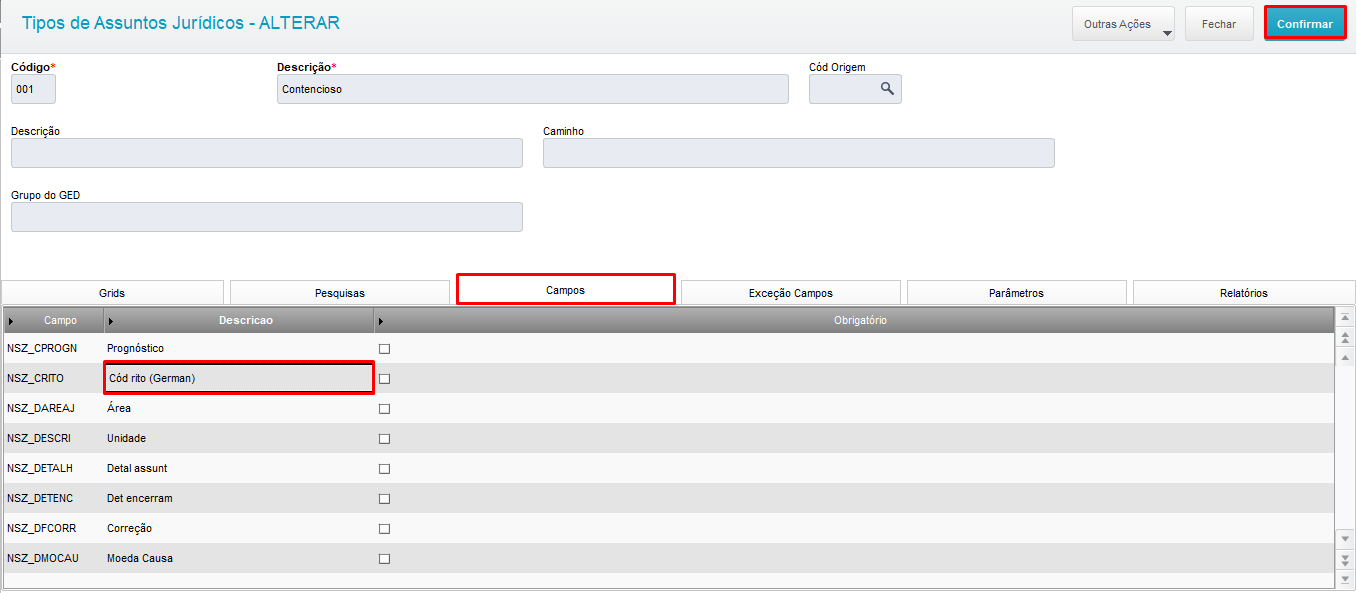The width and height of the screenshot is (1357, 593).
Task: Select the NSZ_CRITO campo cell
Action: pyautogui.click(x=53, y=378)
